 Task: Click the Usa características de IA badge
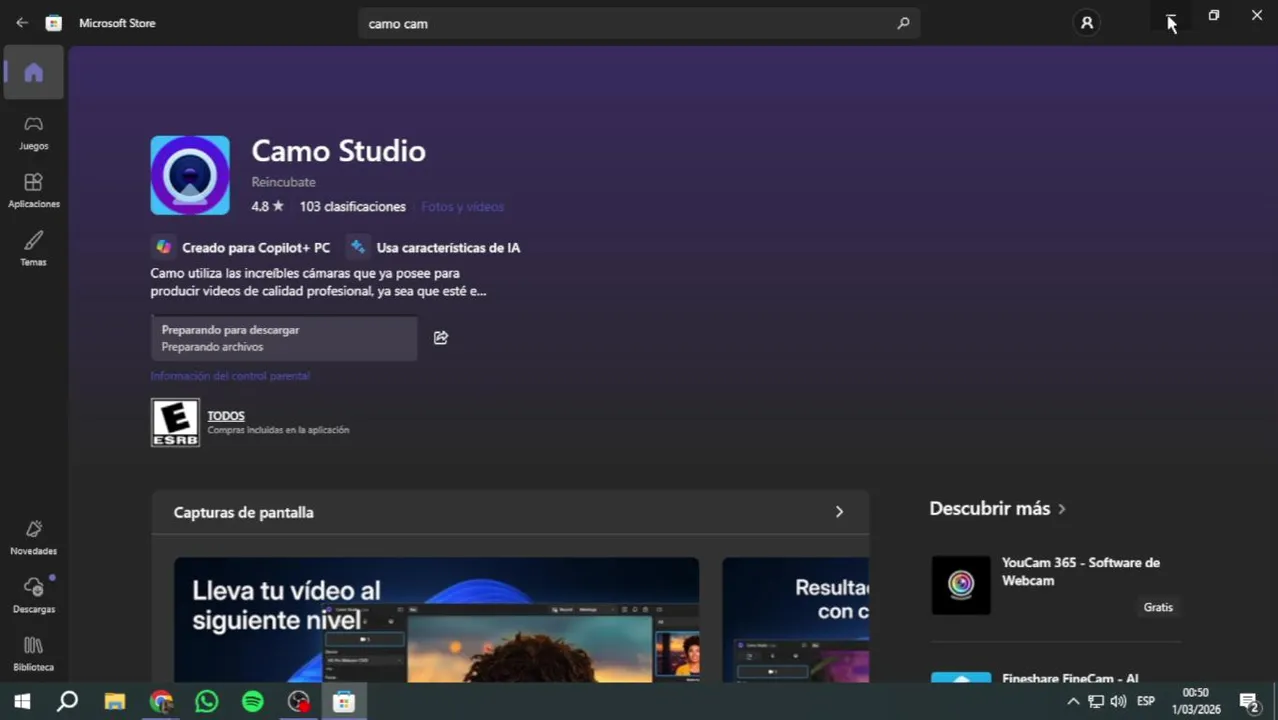click(434, 247)
